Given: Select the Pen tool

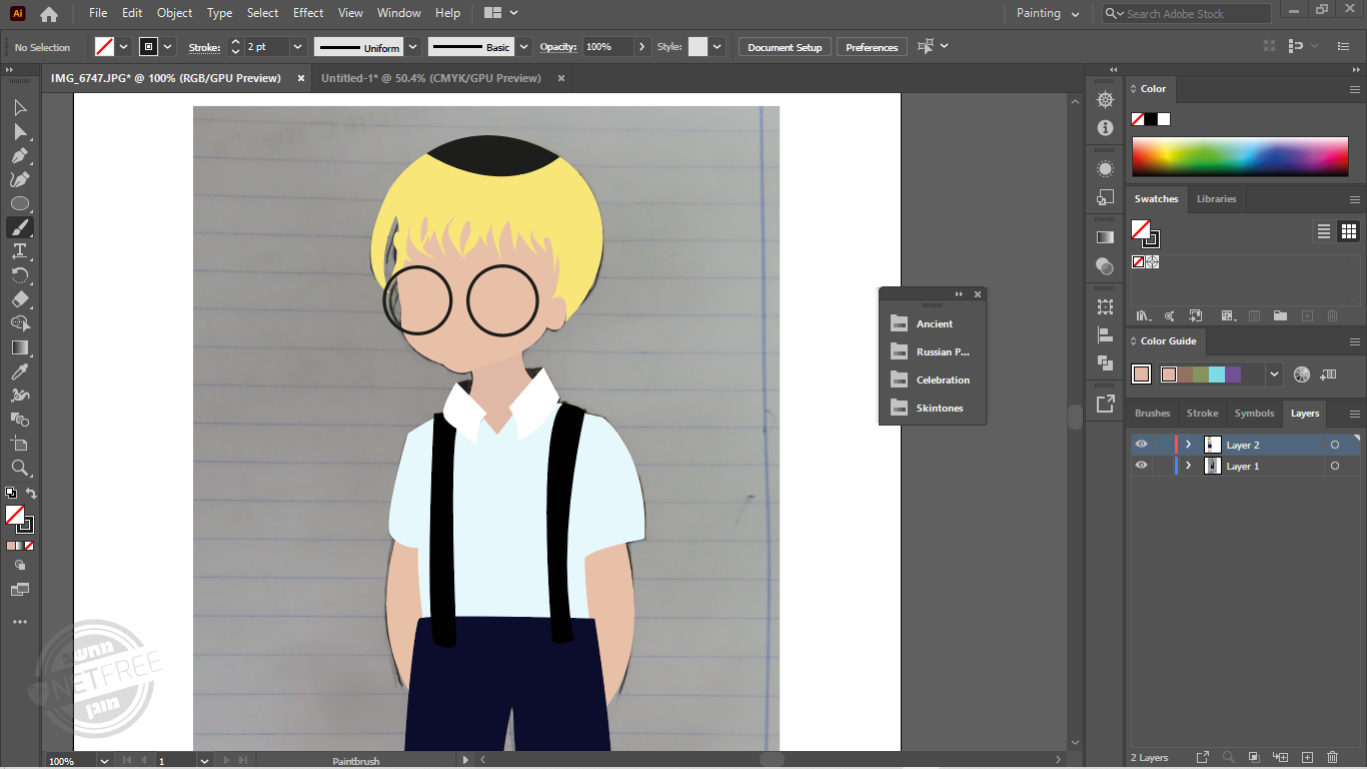Looking at the screenshot, I should (19, 155).
